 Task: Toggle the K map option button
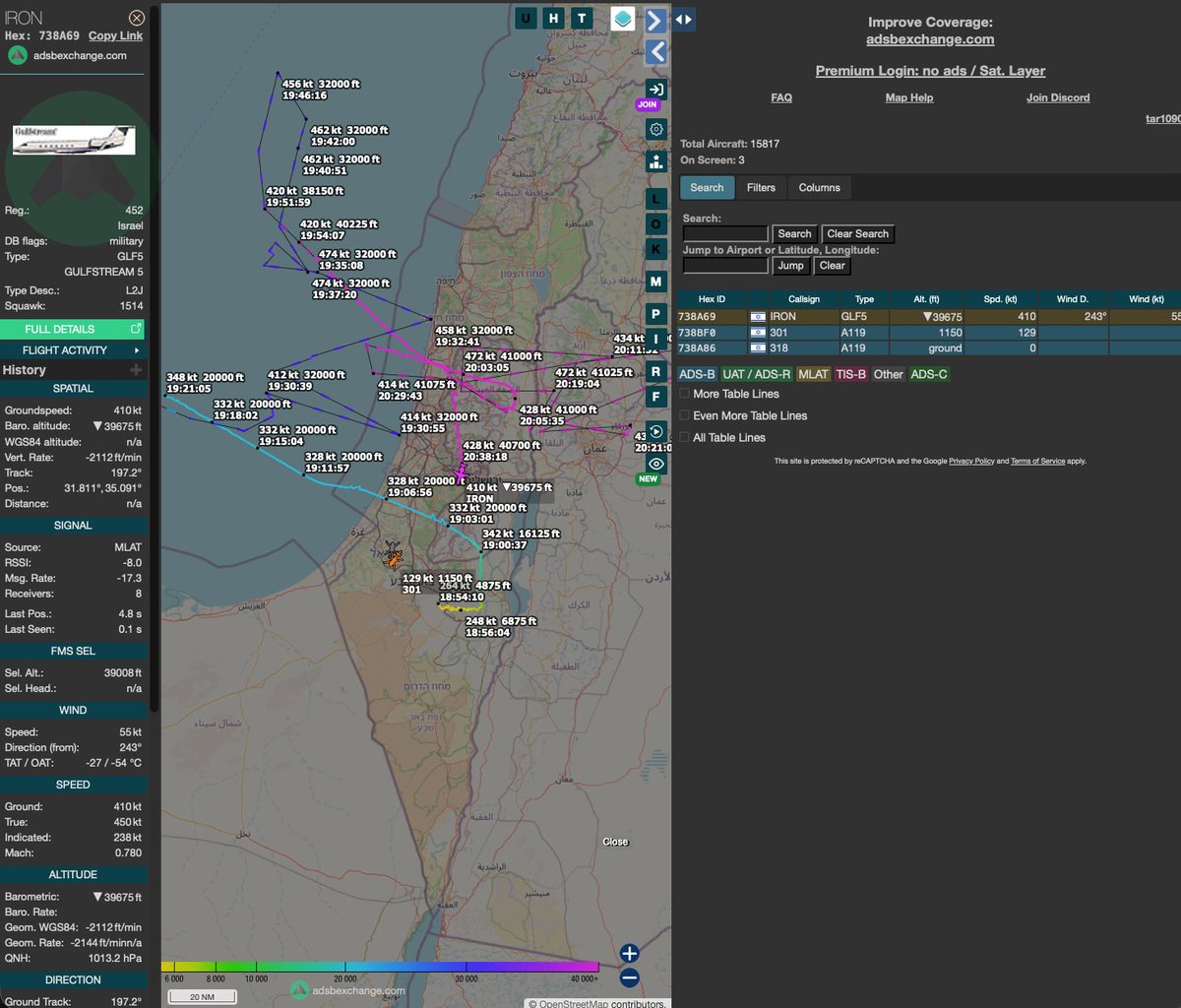[656, 250]
